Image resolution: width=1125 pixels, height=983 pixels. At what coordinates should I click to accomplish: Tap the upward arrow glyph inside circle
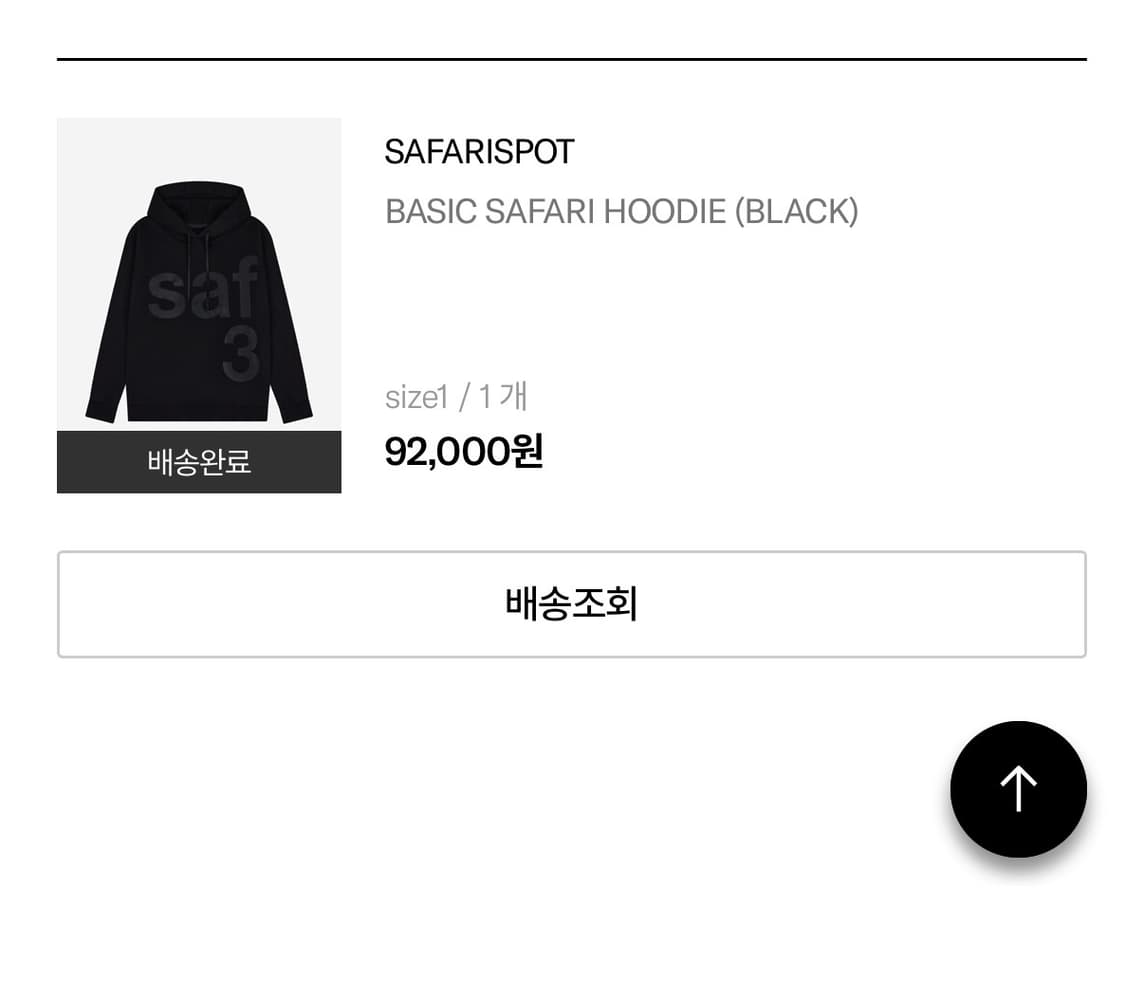coord(1018,789)
